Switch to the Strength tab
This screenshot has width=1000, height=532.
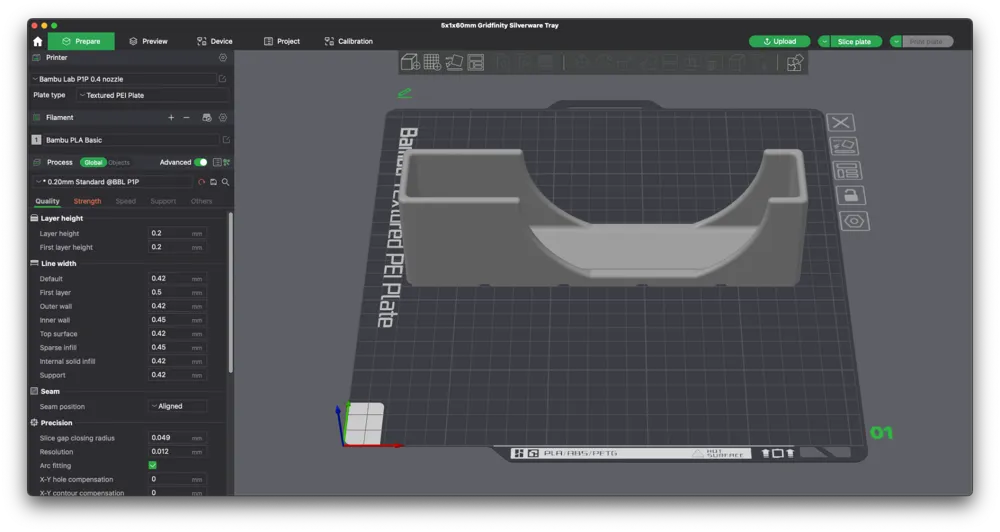click(x=87, y=201)
